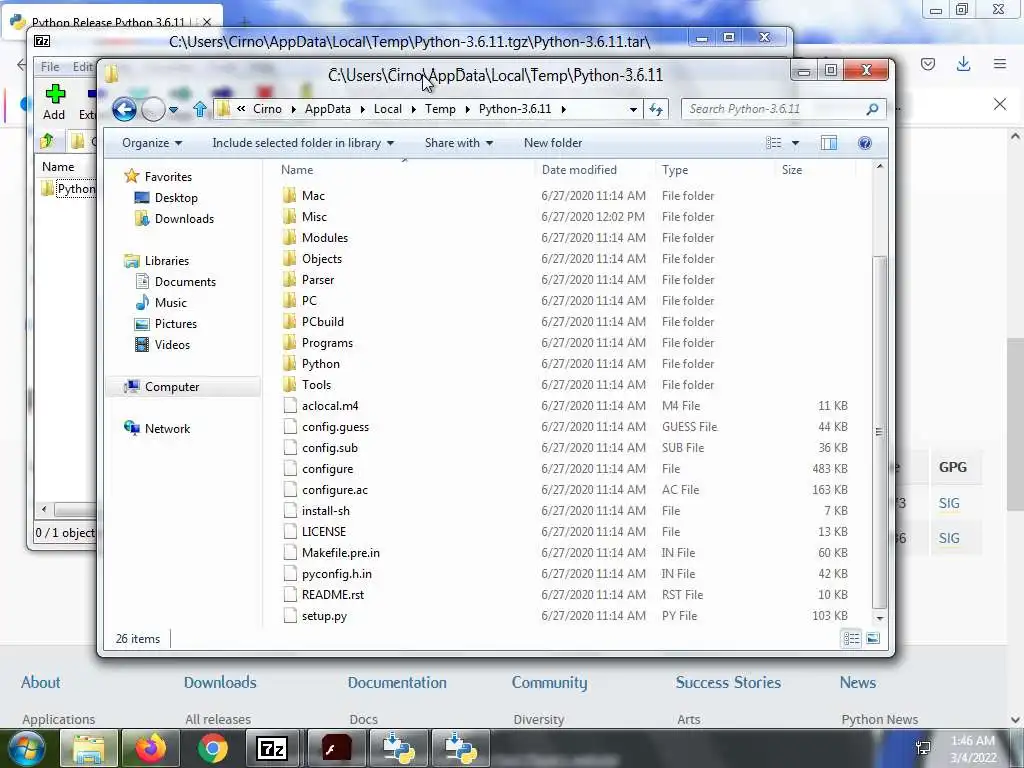Screen dimensions: 1024x768
Task: Open the view options dropdown arrow
Action: [x=795, y=143]
